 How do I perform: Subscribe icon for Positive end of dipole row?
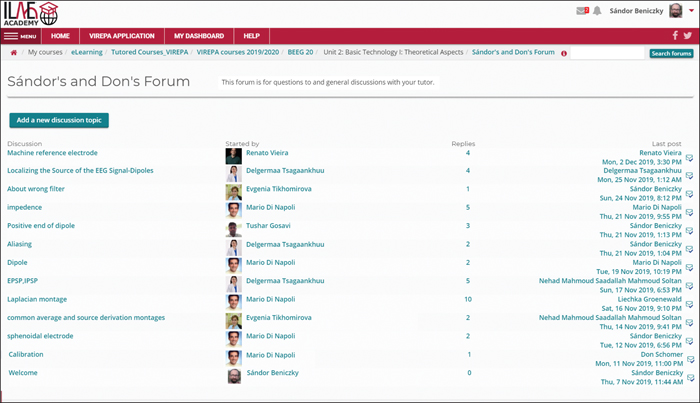coord(689,230)
